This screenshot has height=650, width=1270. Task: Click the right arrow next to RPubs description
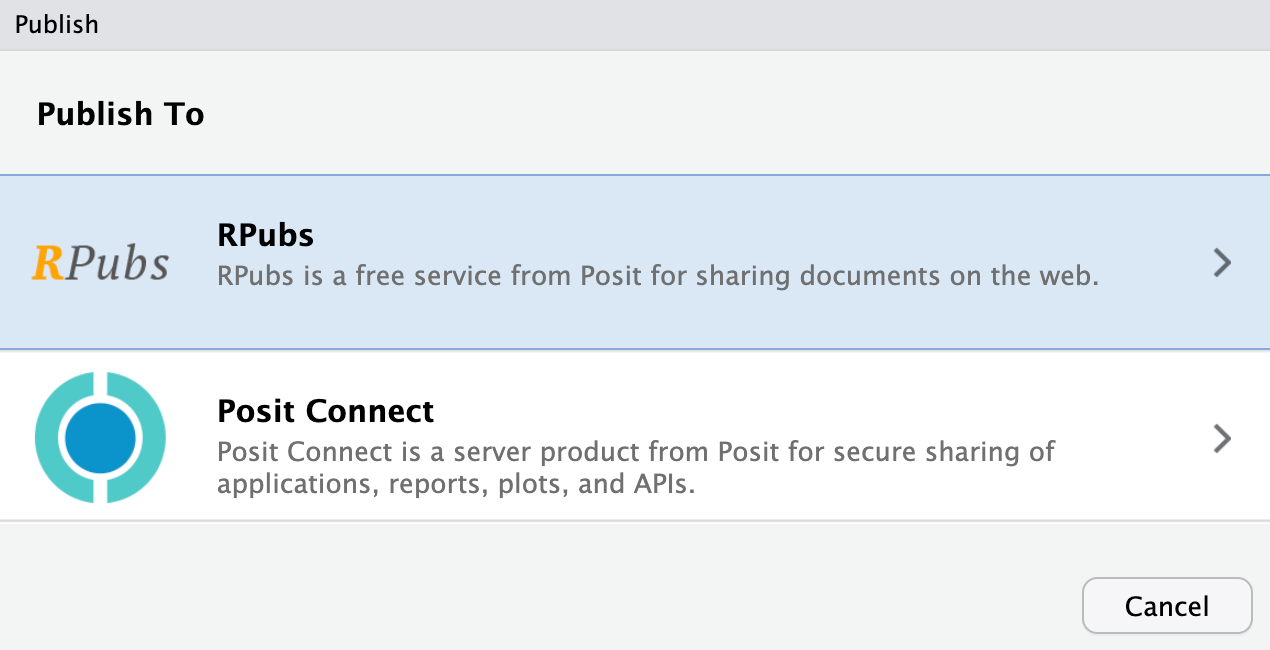(x=1221, y=262)
